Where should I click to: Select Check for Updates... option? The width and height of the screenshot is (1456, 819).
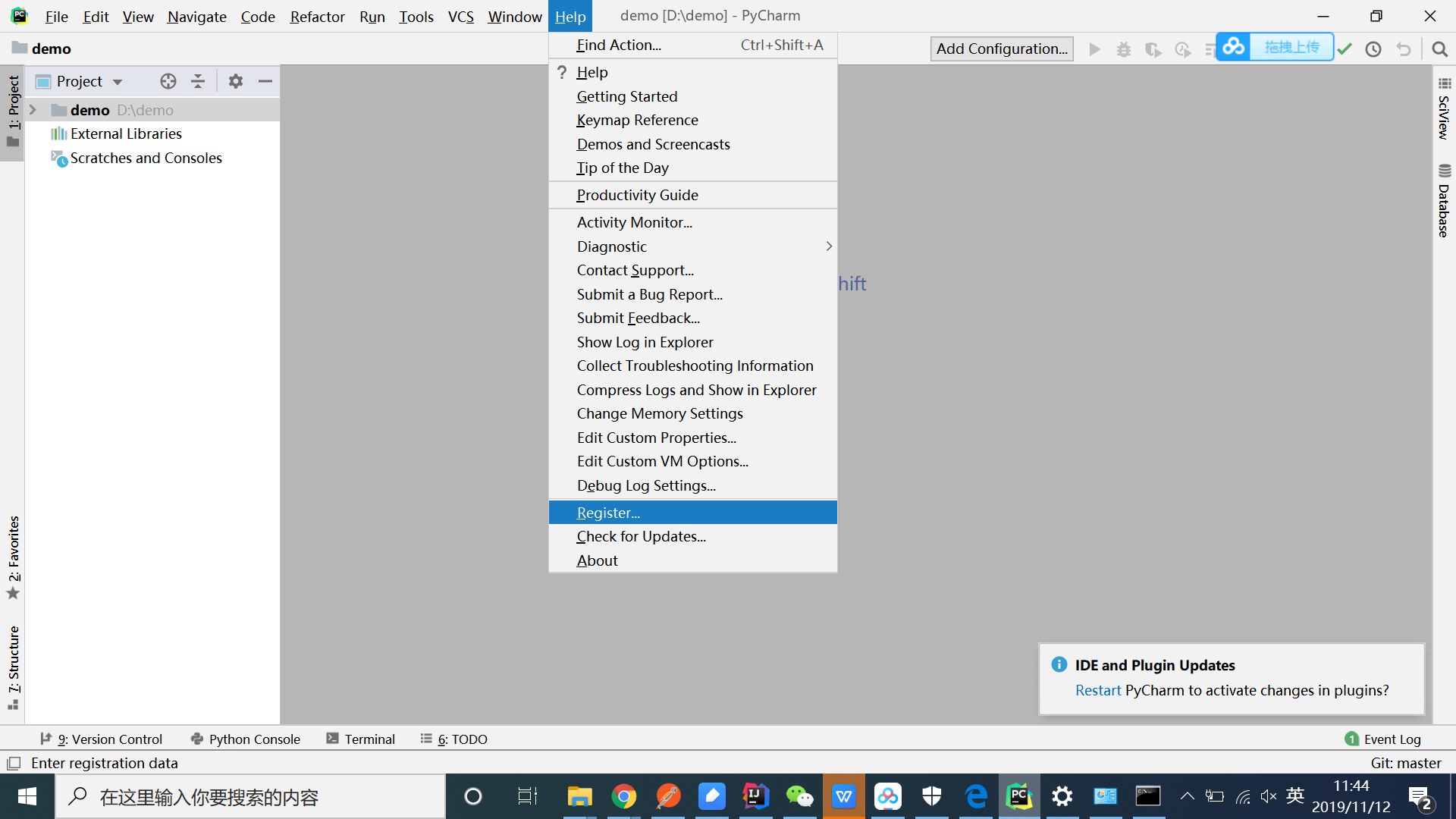(x=641, y=536)
